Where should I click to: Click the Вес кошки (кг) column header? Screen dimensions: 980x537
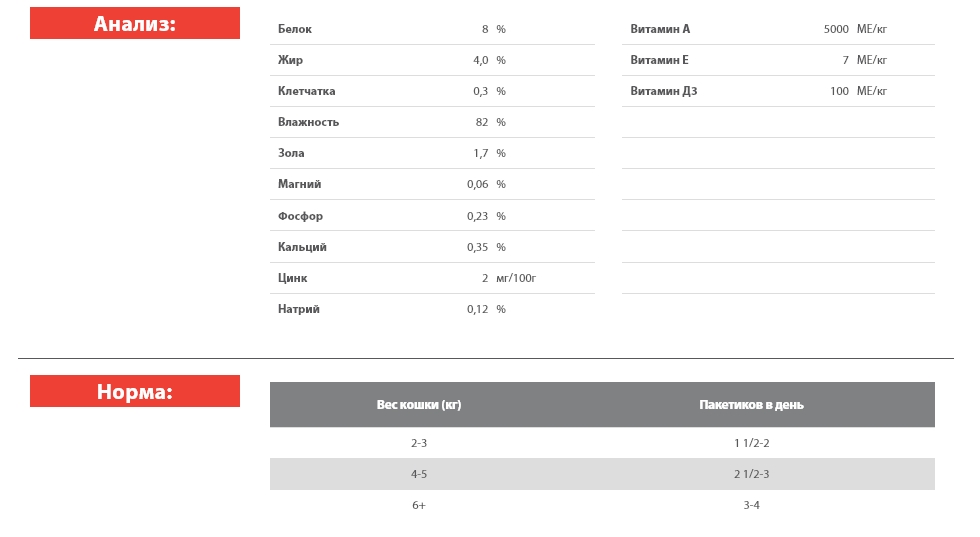(x=419, y=405)
